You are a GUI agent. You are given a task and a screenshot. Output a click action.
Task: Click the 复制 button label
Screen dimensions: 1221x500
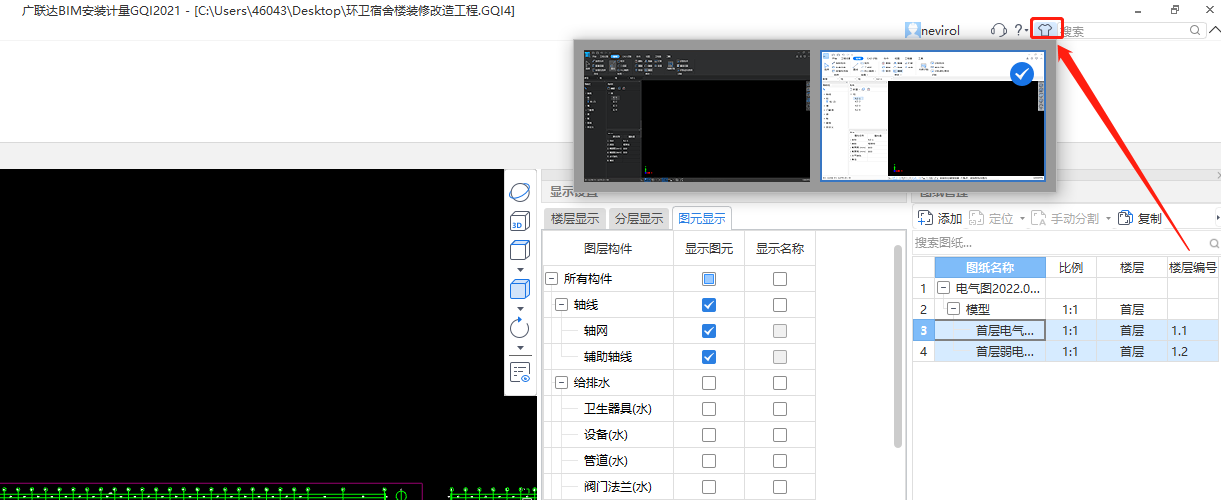tap(1149, 218)
